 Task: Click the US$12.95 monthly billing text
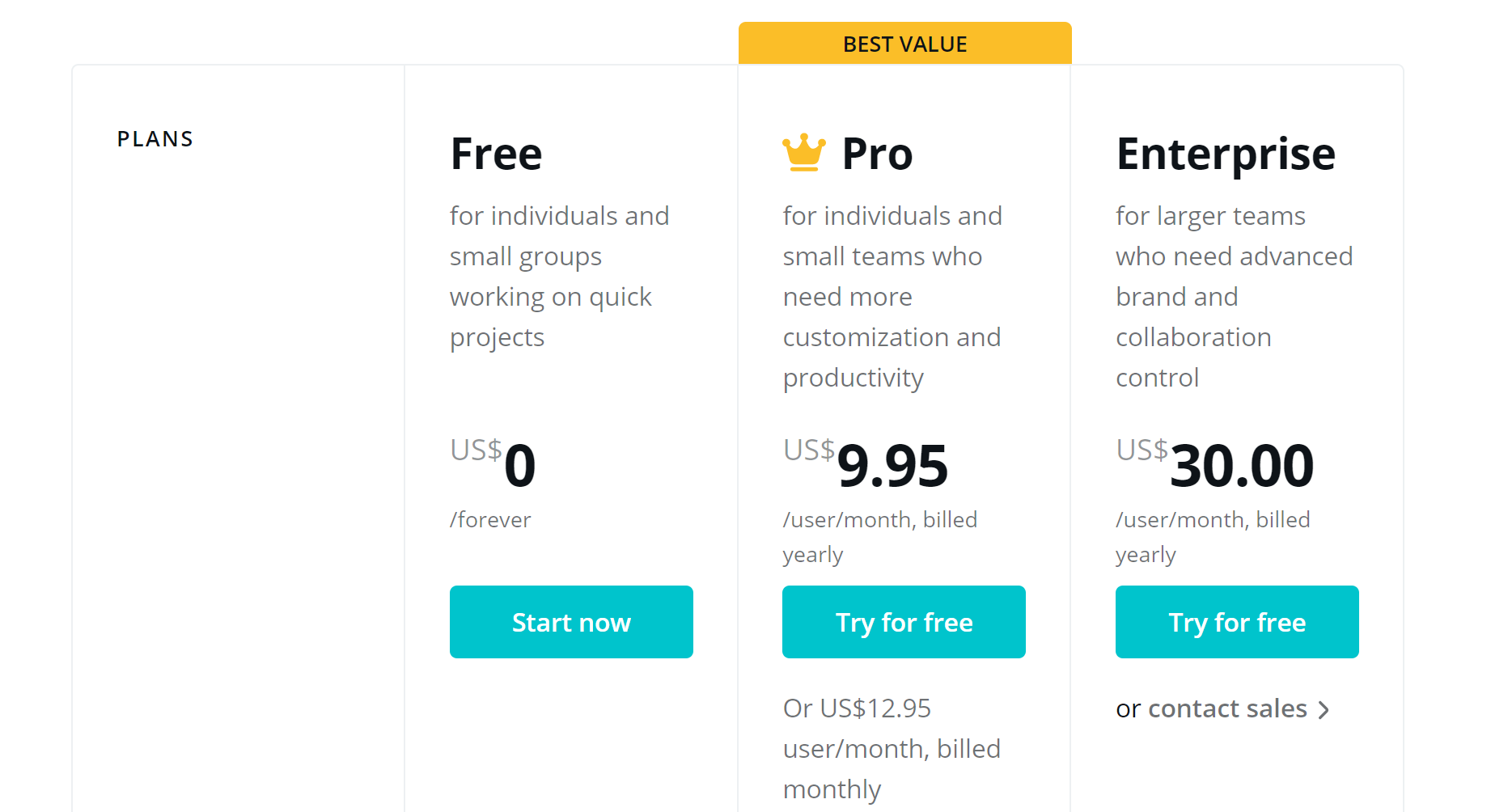pos(890,748)
